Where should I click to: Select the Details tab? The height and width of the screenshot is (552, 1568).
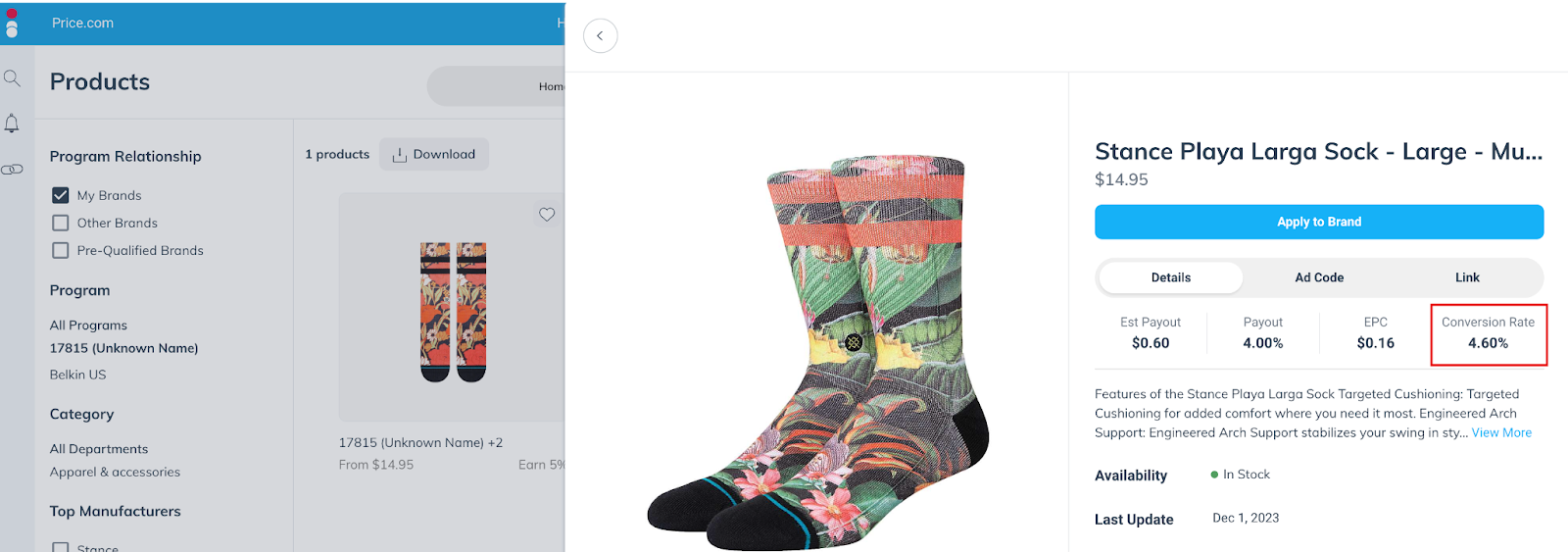tap(1171, 277)
